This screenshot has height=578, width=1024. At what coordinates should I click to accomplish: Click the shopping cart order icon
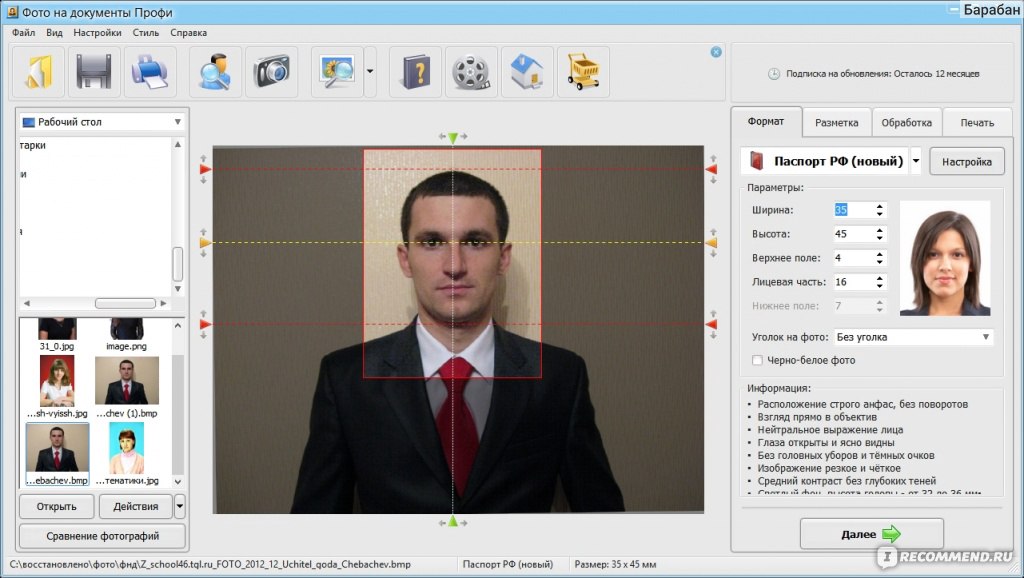[x=583, y=72]
